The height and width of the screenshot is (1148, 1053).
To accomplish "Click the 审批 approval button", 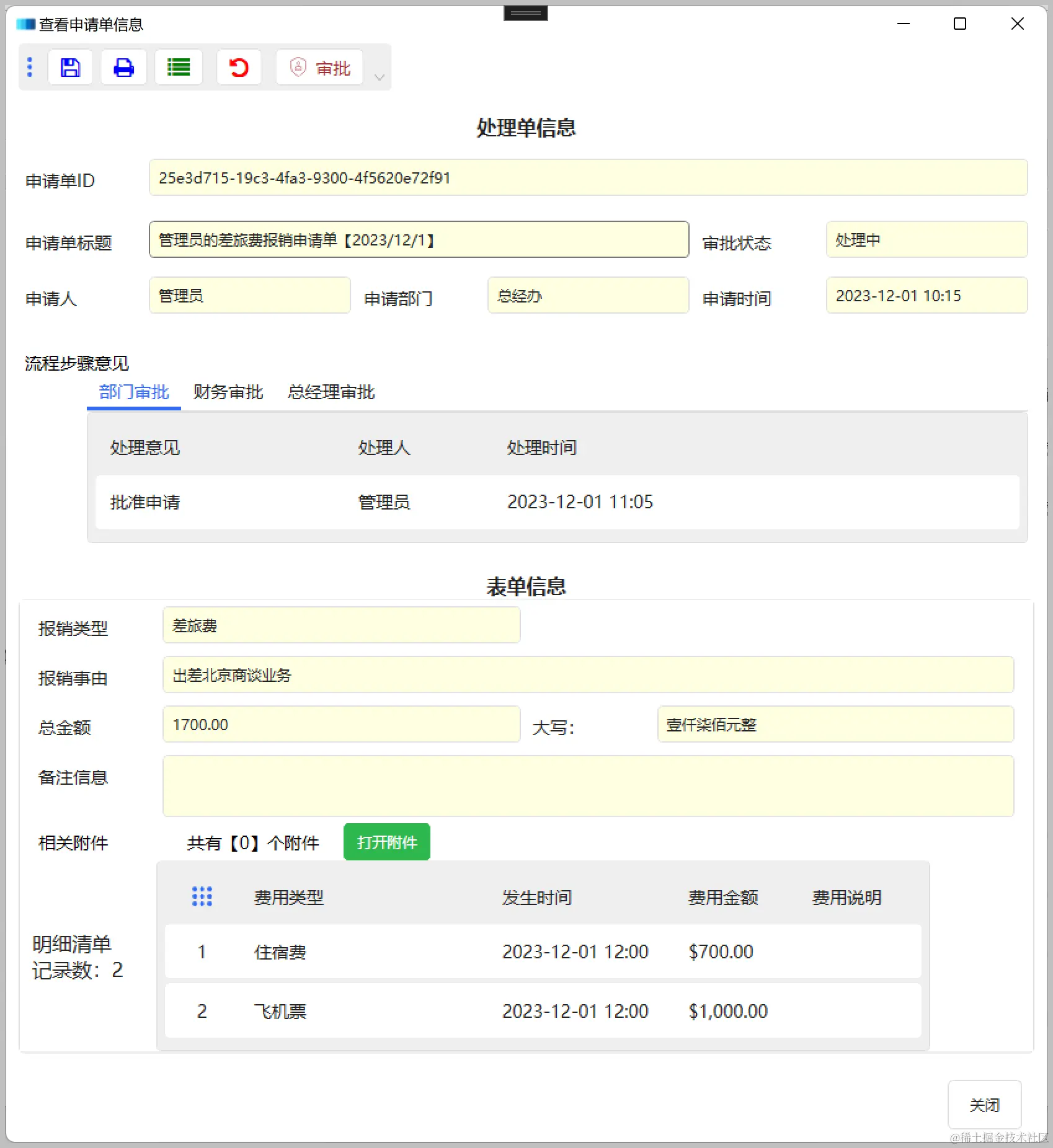I will [320, 67].
